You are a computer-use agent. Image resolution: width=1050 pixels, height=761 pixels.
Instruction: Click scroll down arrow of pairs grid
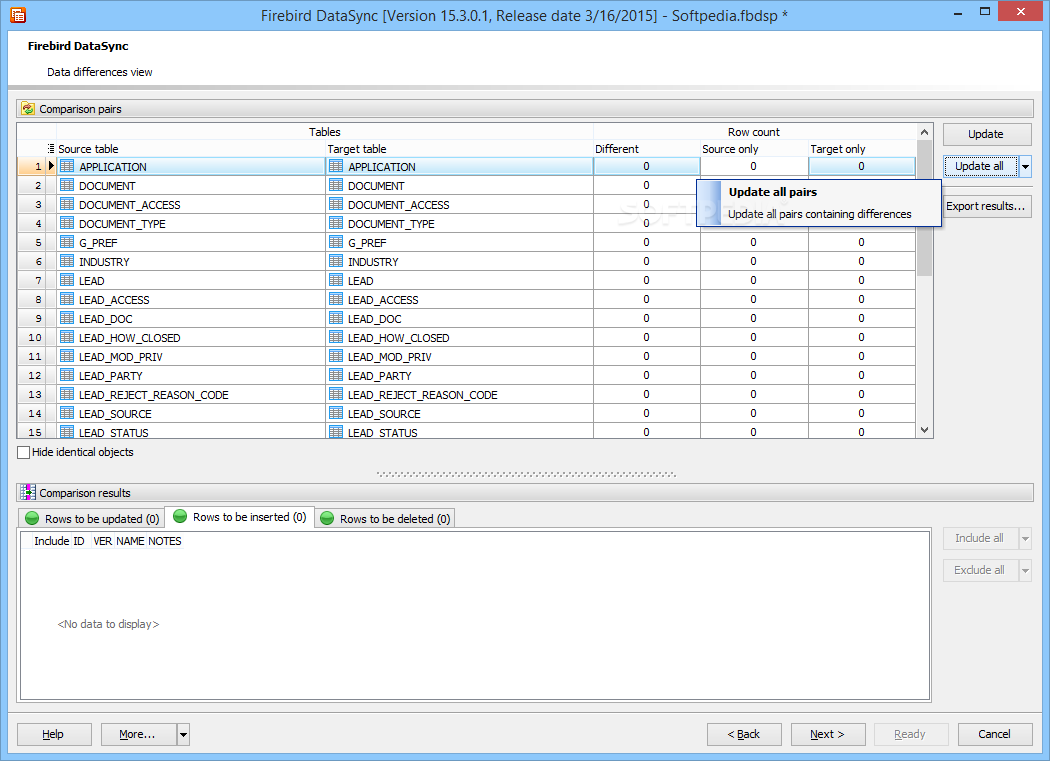(x=925, y=430)
